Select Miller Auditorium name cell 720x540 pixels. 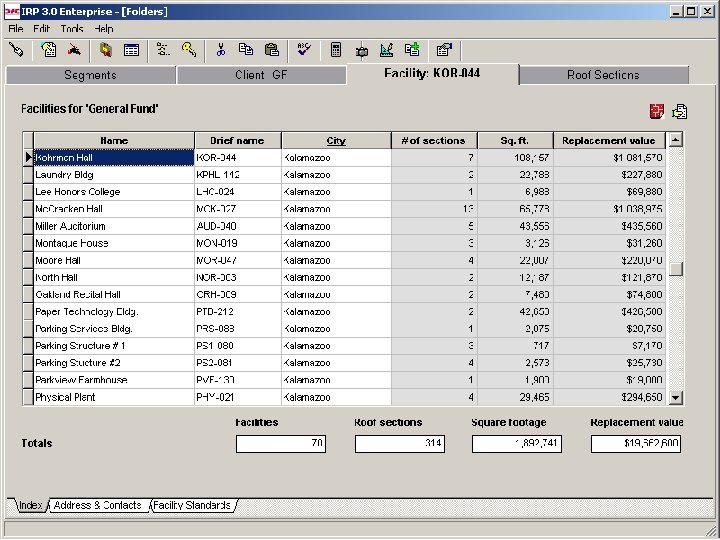(114, 226)
